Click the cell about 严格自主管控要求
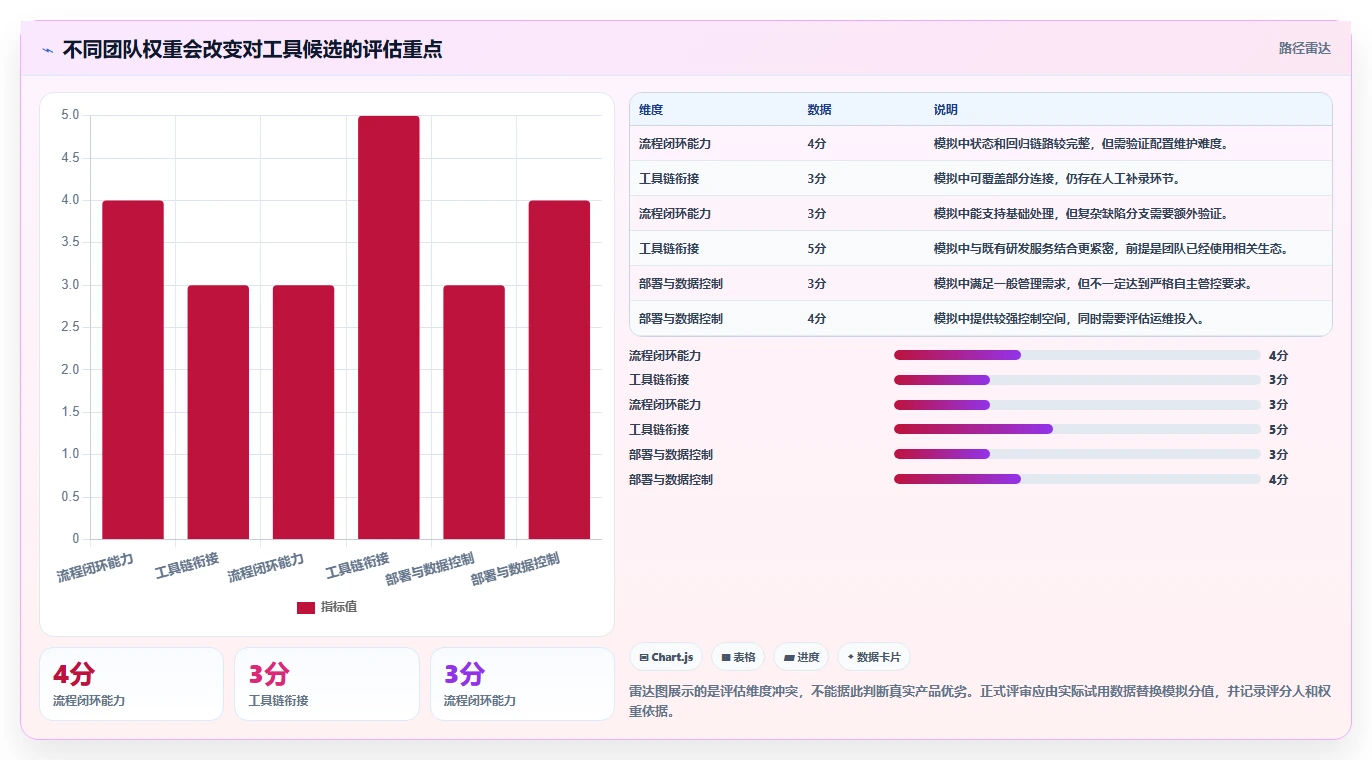 [1093, 283]
